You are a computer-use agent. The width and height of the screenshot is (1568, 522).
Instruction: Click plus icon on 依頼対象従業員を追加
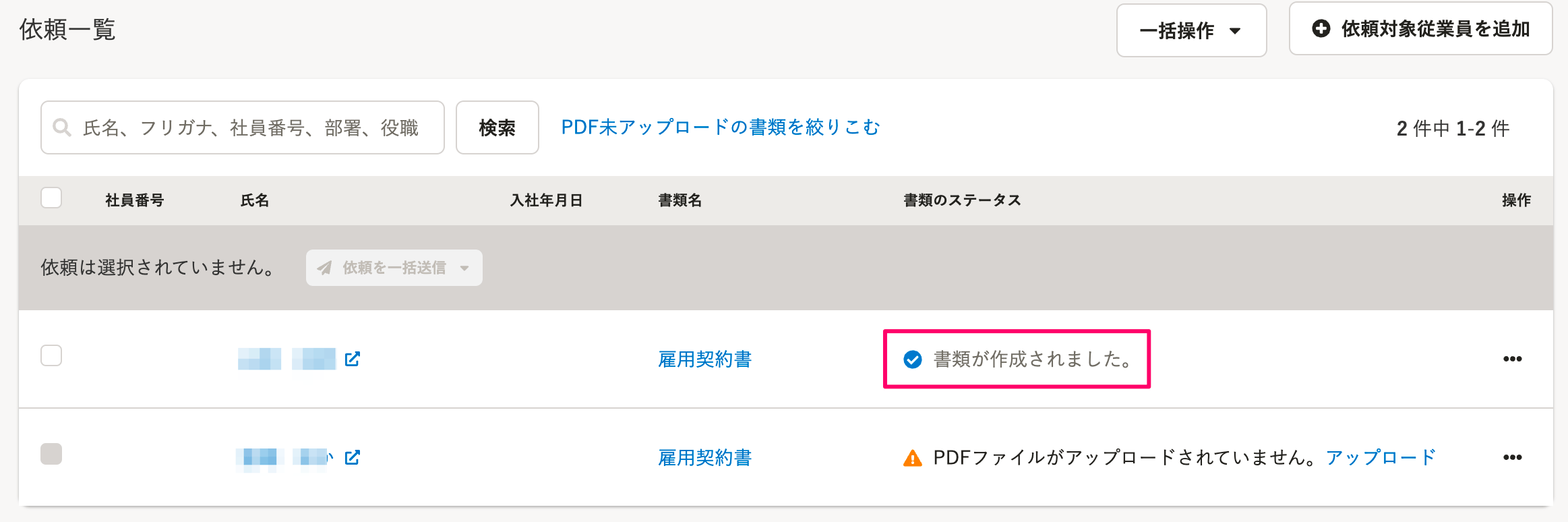click(1321, 28)
